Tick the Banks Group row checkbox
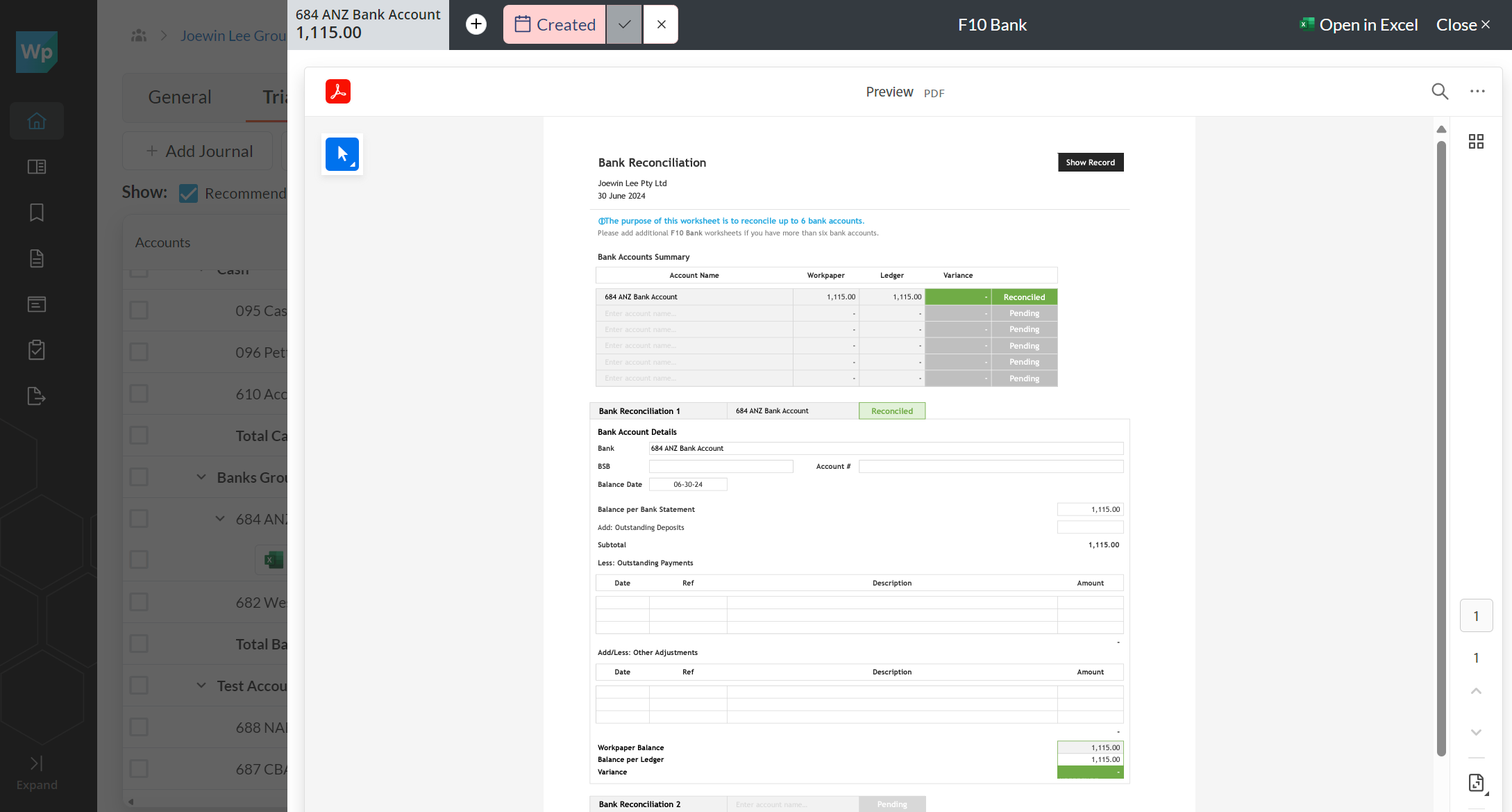The width and height of the screenshot is (1512, 812). pyautogui.click(x=139, y=477)
